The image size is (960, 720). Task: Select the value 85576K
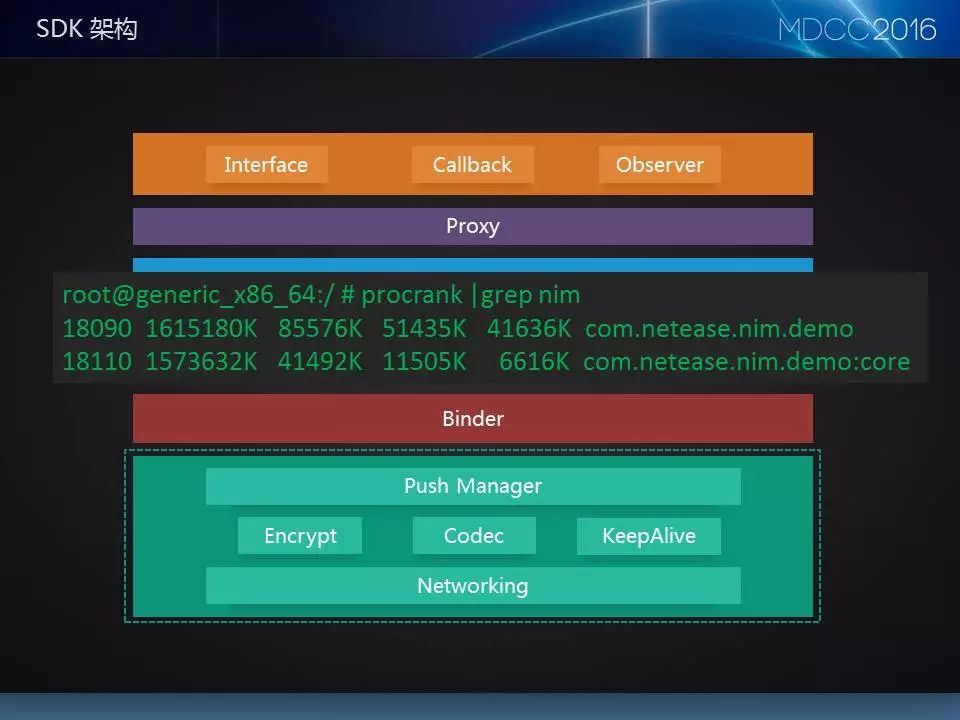(320, 329)
